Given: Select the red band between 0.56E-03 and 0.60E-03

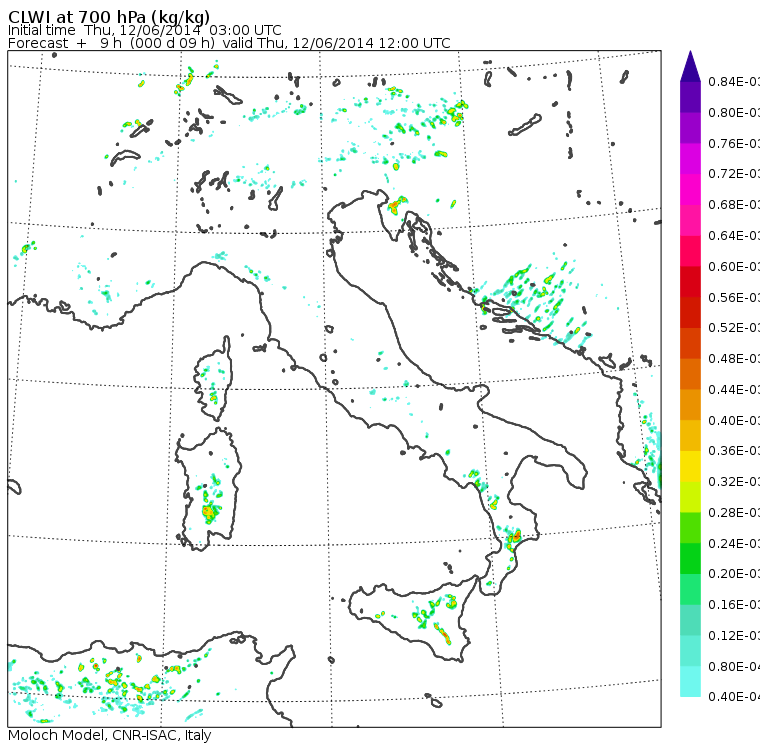Looking at the screenshot, I should point(690,282).
